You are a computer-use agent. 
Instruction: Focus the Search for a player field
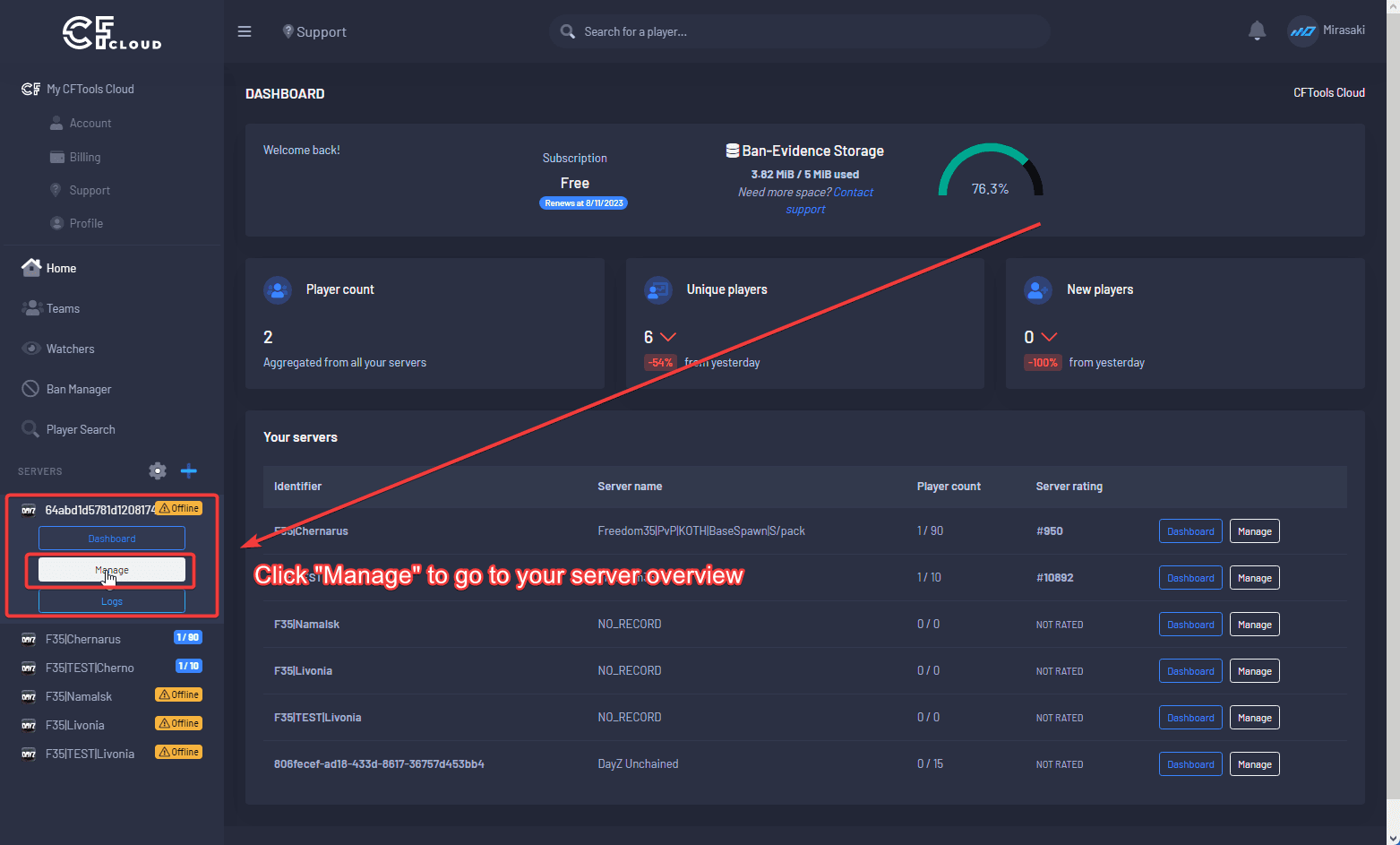[x=800, y=31]
